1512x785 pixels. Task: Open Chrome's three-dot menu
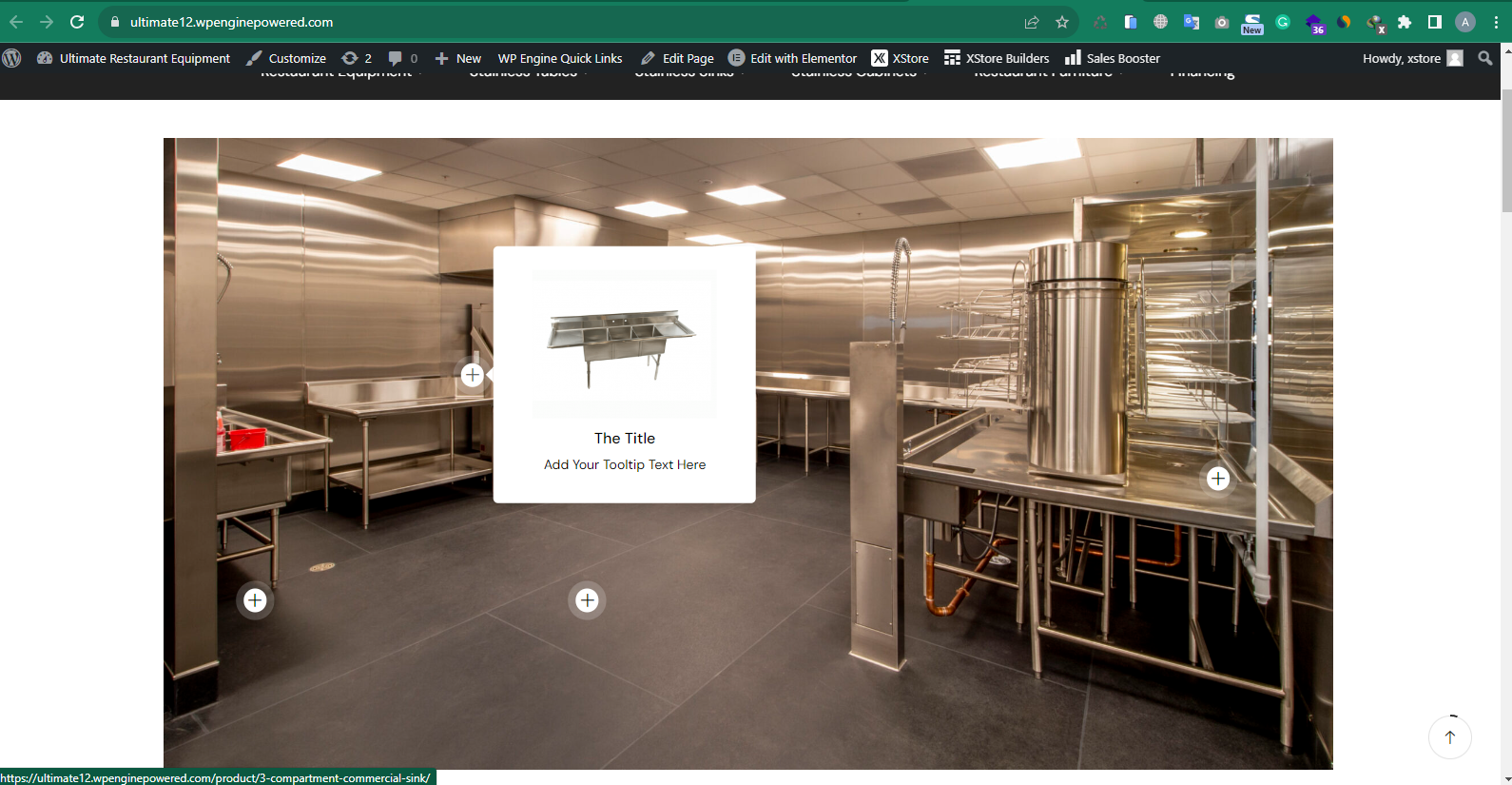pos(1496,22)
